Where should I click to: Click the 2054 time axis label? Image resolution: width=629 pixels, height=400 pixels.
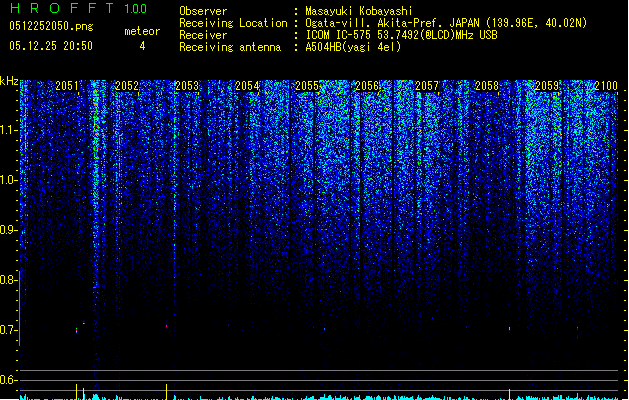[x=247, y=86]
